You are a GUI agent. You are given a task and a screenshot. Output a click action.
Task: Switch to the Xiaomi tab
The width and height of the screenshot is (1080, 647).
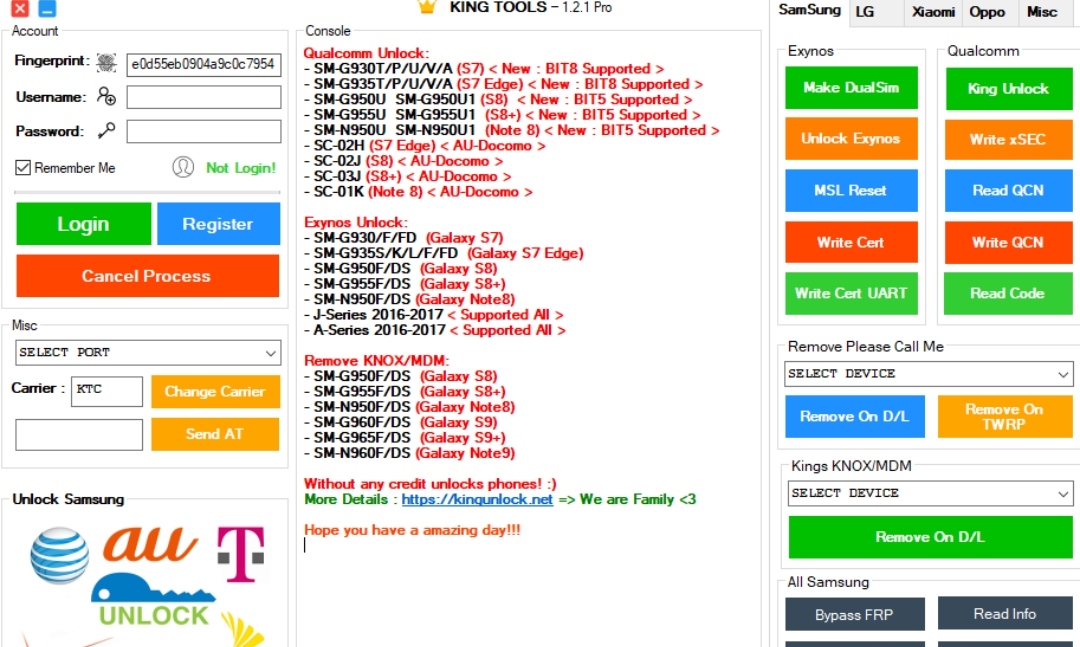(932, 12)
